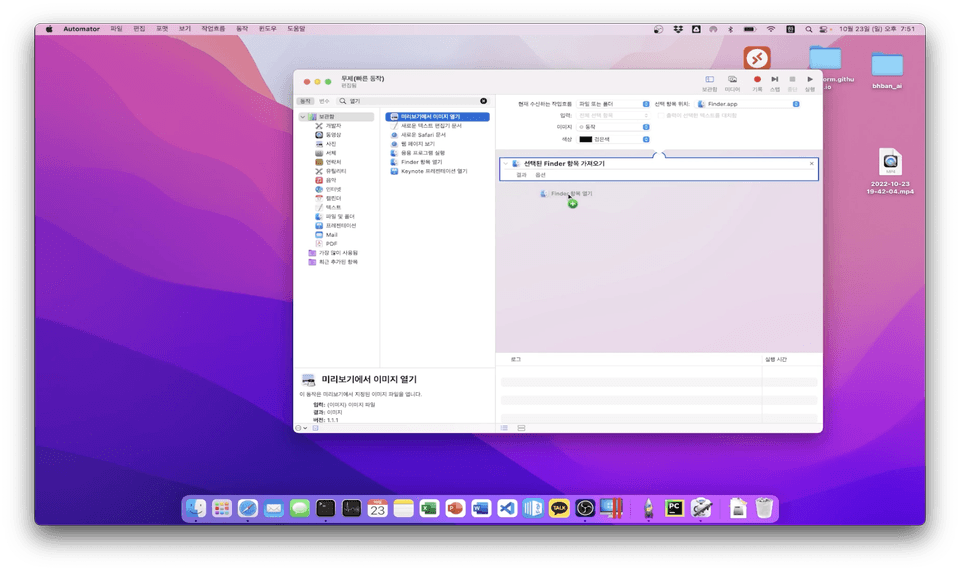Collapse the 보관함 library tree
Screen dimensions: 960x571
[x=302, y=116]
